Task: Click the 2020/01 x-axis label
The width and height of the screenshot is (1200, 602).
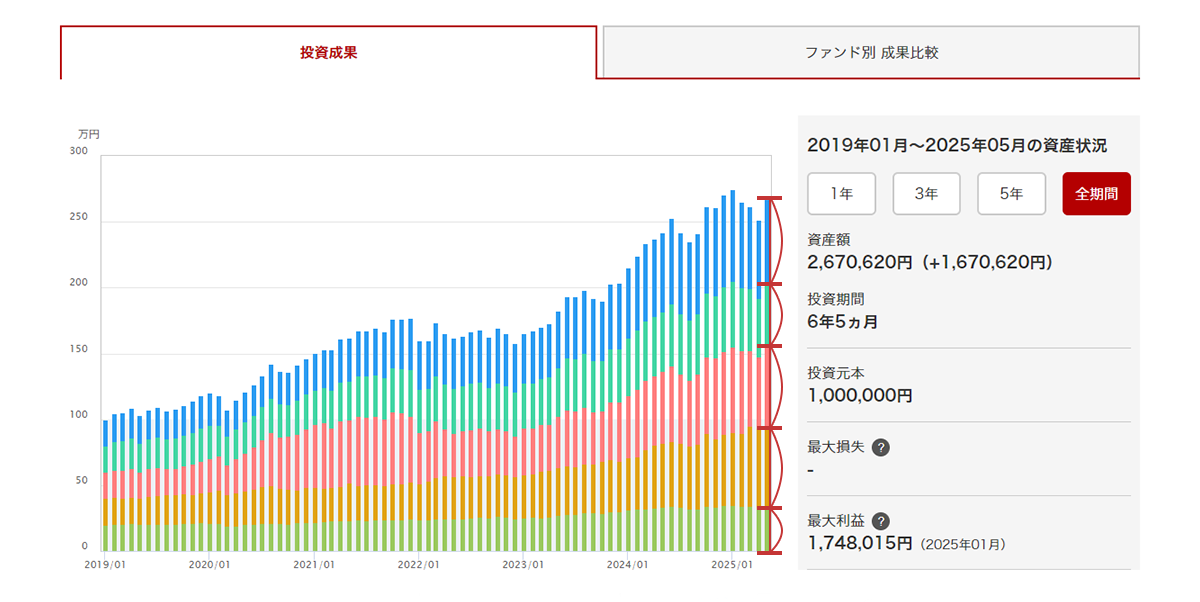Action: pyautogui.click(x=209, y=565)
